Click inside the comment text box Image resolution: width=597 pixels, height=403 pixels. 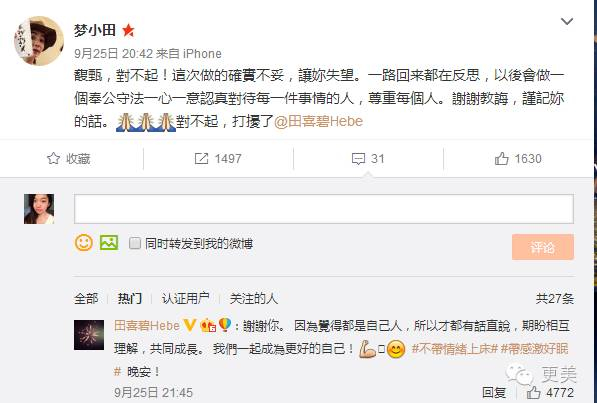tap(324, 209)
